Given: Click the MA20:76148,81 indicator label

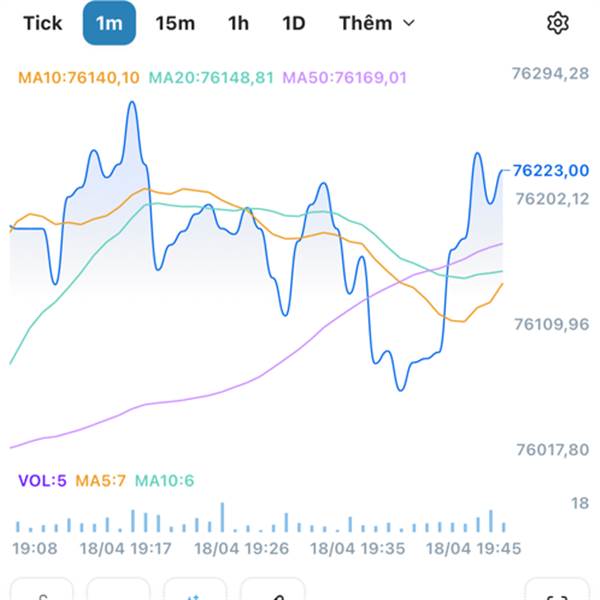Looking at the screenshot, I should tap(211, 77).
